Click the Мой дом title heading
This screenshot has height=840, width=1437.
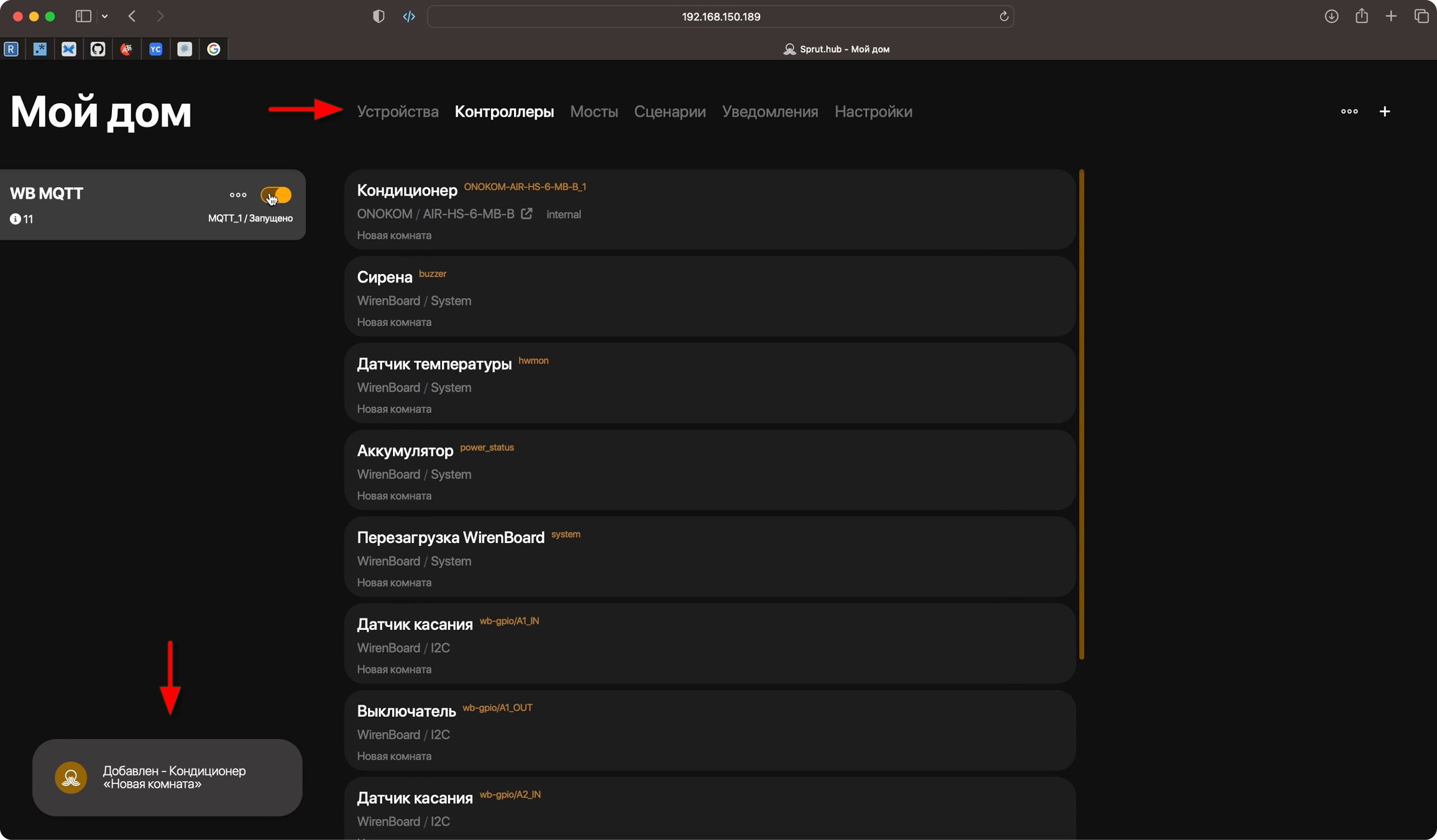[101, 112]
